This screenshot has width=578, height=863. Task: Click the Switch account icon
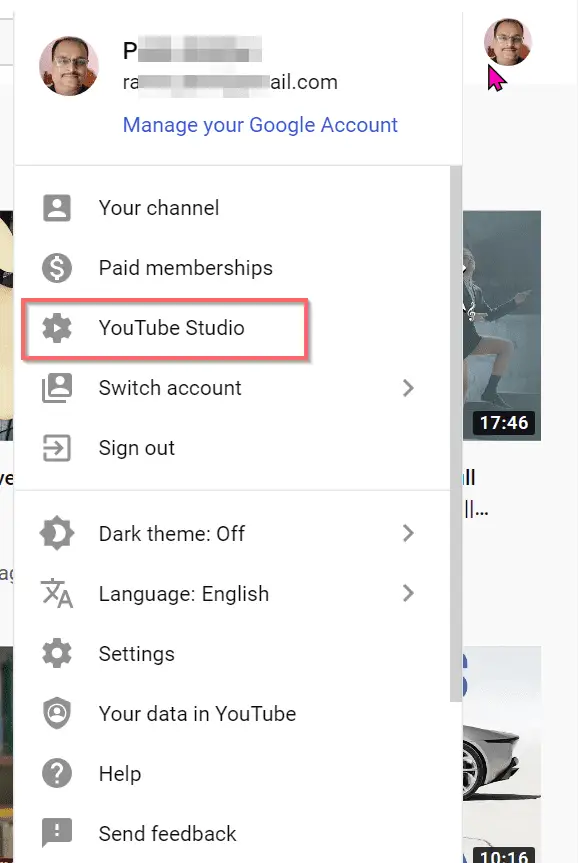coord(57,388)
